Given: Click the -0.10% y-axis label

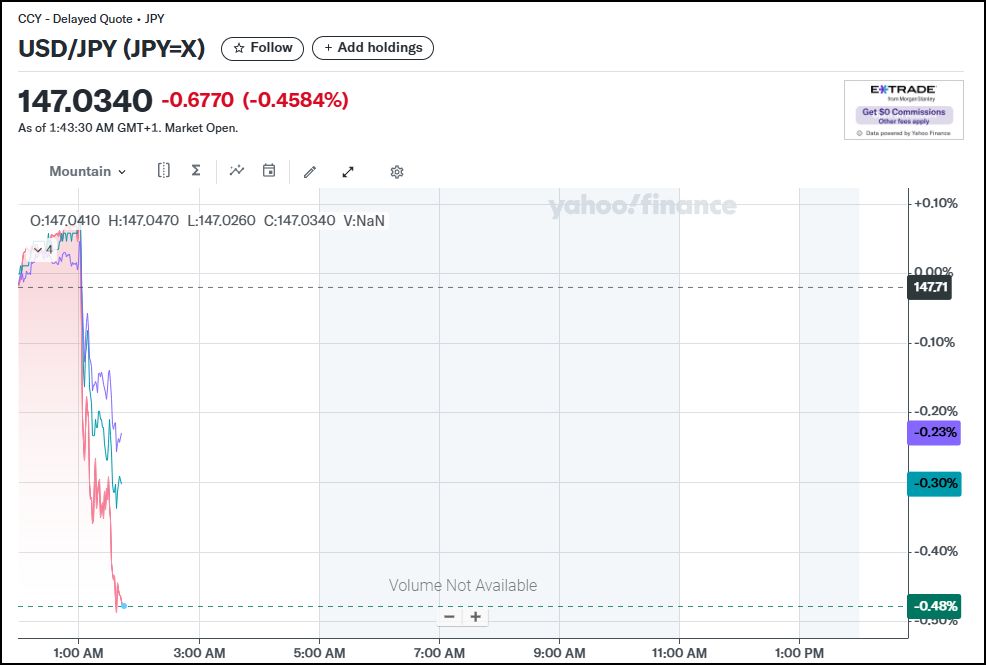Looking at the screenshot, I should pyautogui.click(x=934, y=342).
